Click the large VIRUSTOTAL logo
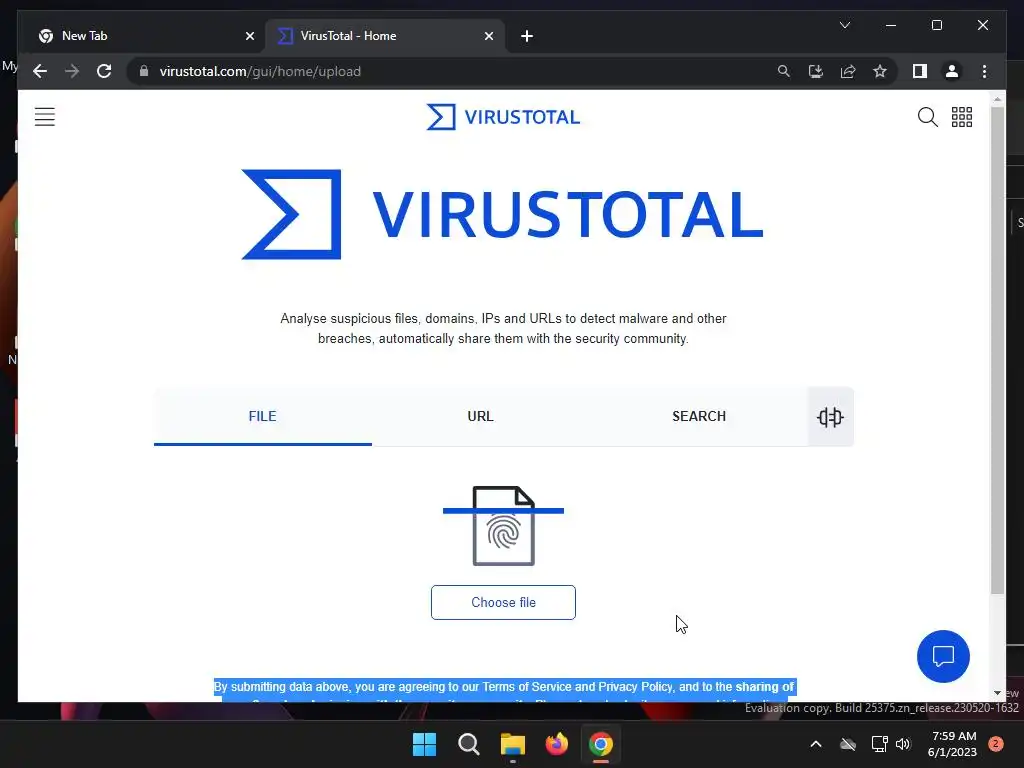 [x=502, y=214]
